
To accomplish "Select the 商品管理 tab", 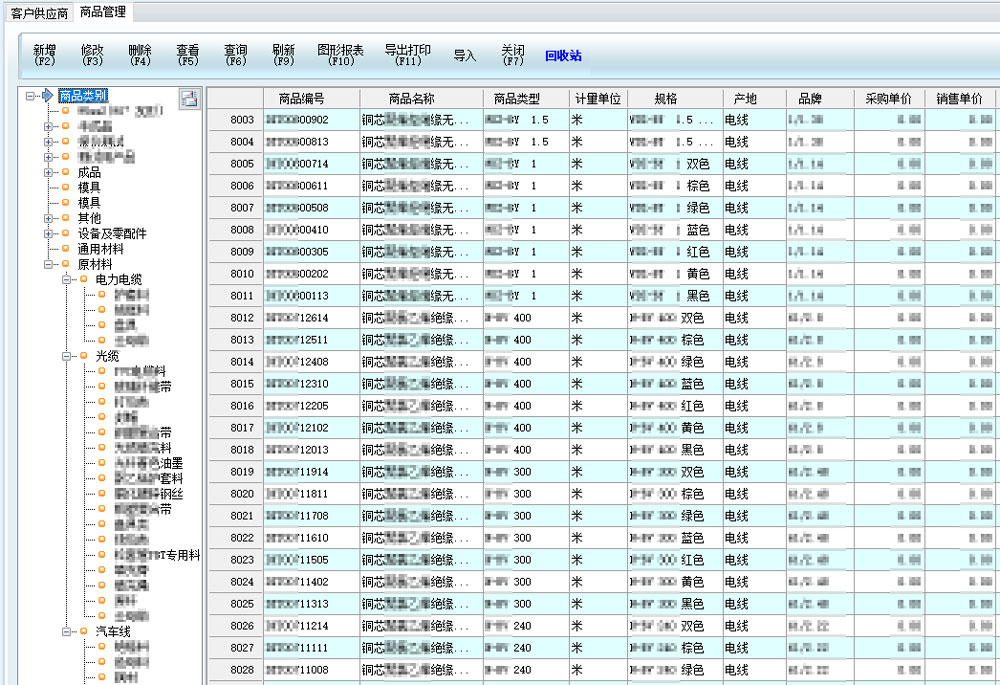I will click(x=103, y=13).
